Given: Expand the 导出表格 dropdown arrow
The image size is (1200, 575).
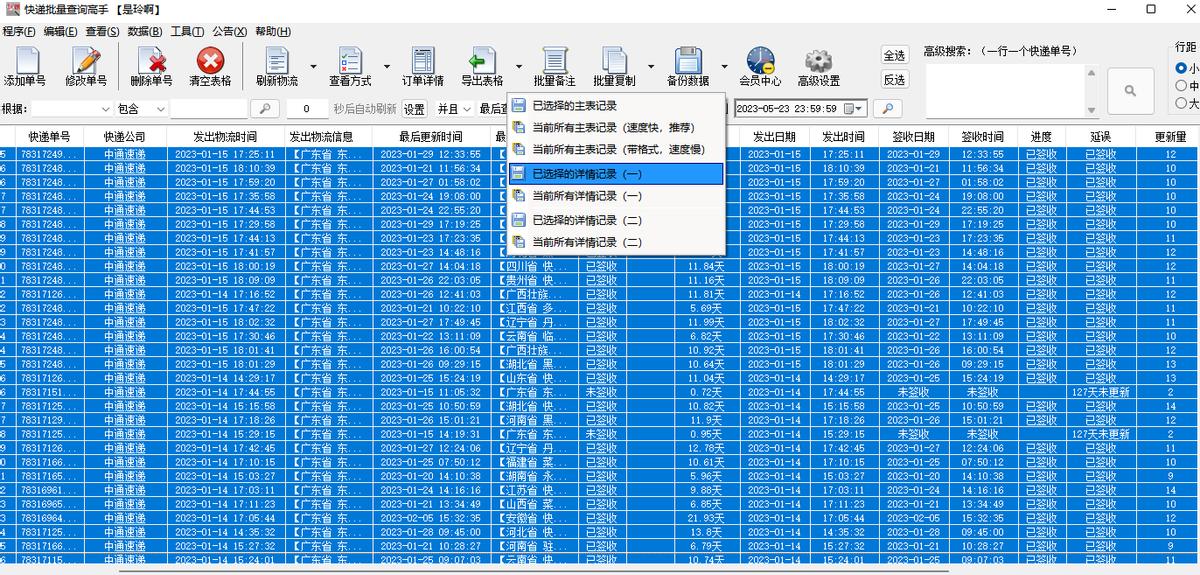Looking at the screenshot, I should pyautogui.click(x=518, y=68).
